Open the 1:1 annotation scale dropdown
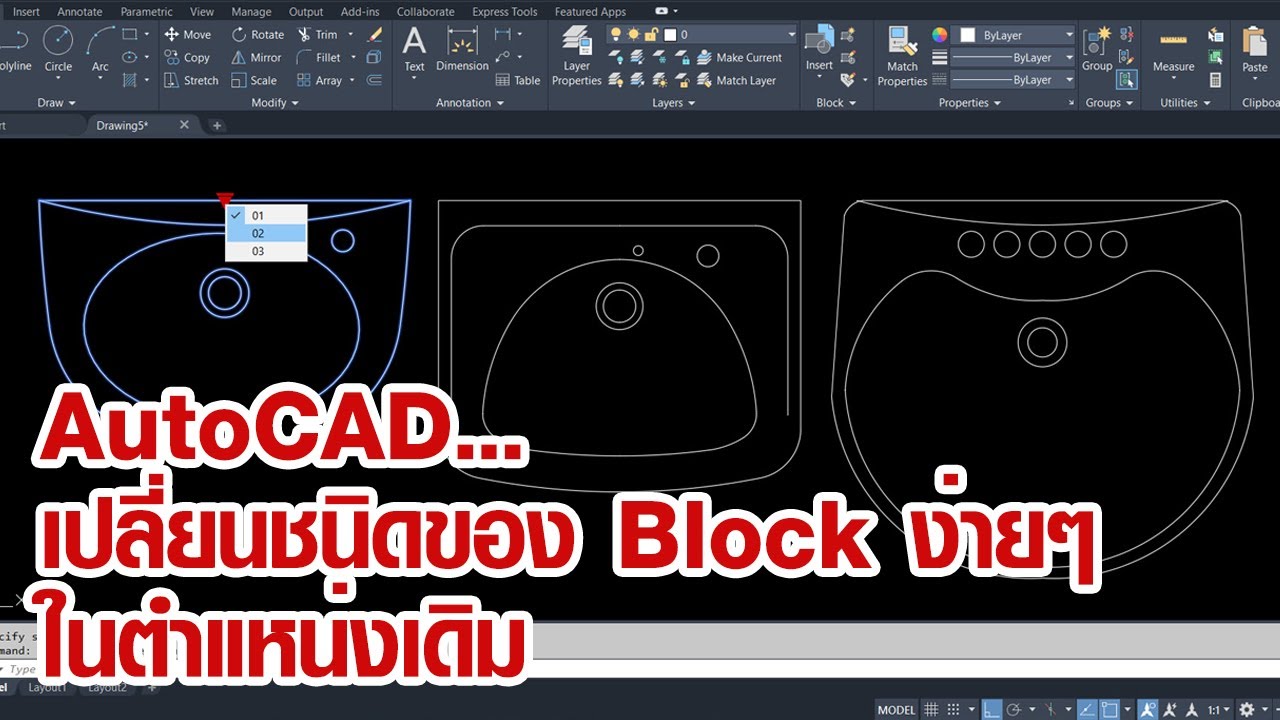The height and width of the screenshot is (720, 1280). 1219,710
